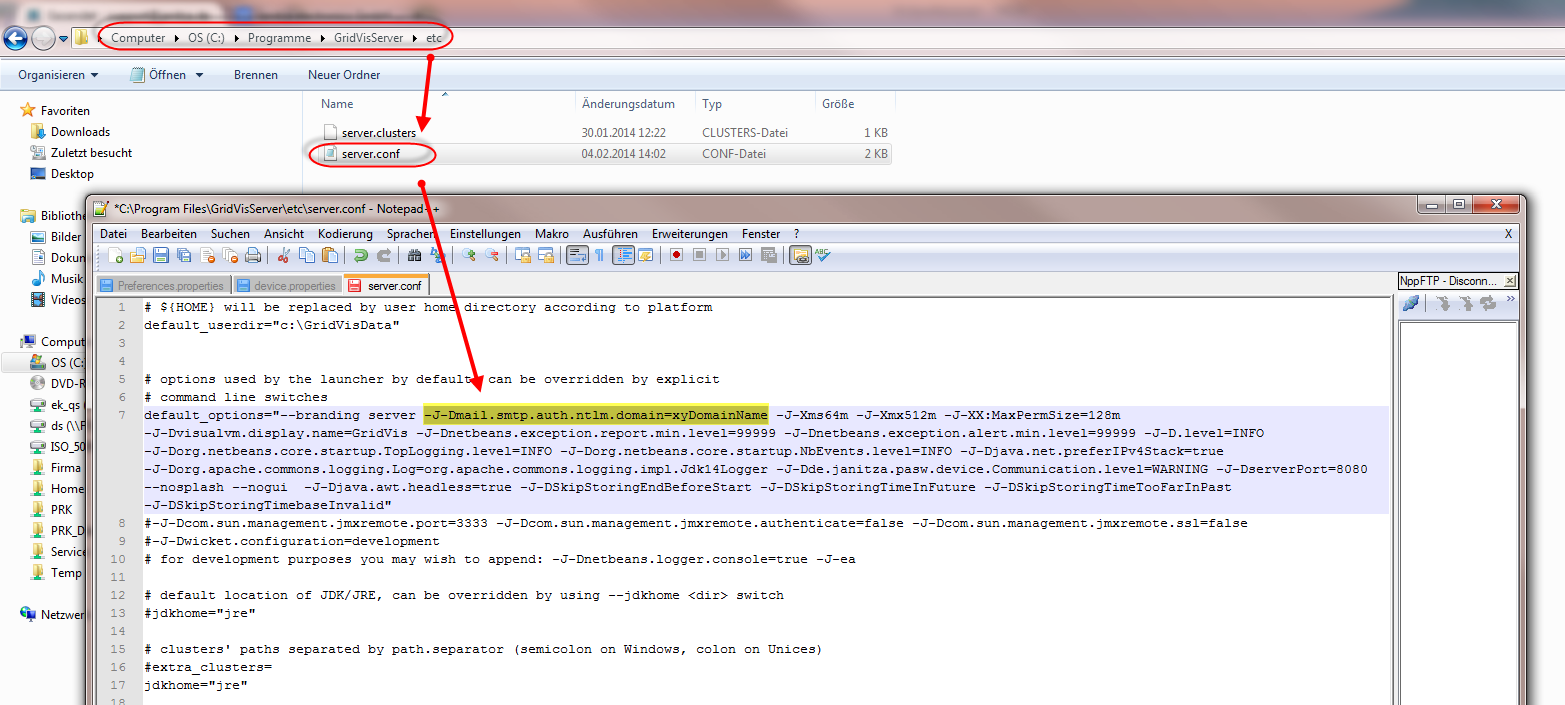Toggle the Word Wrap toolbar button

[x=577, y=256]
